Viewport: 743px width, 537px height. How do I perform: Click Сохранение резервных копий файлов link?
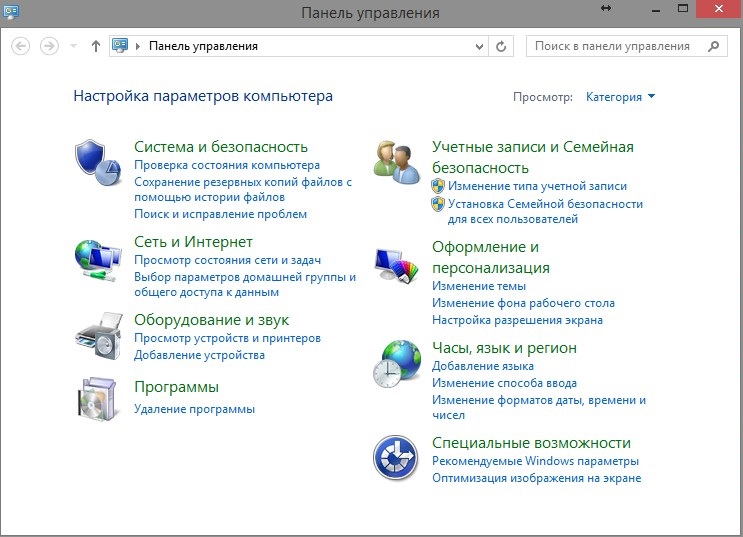[x=243, y=189]
